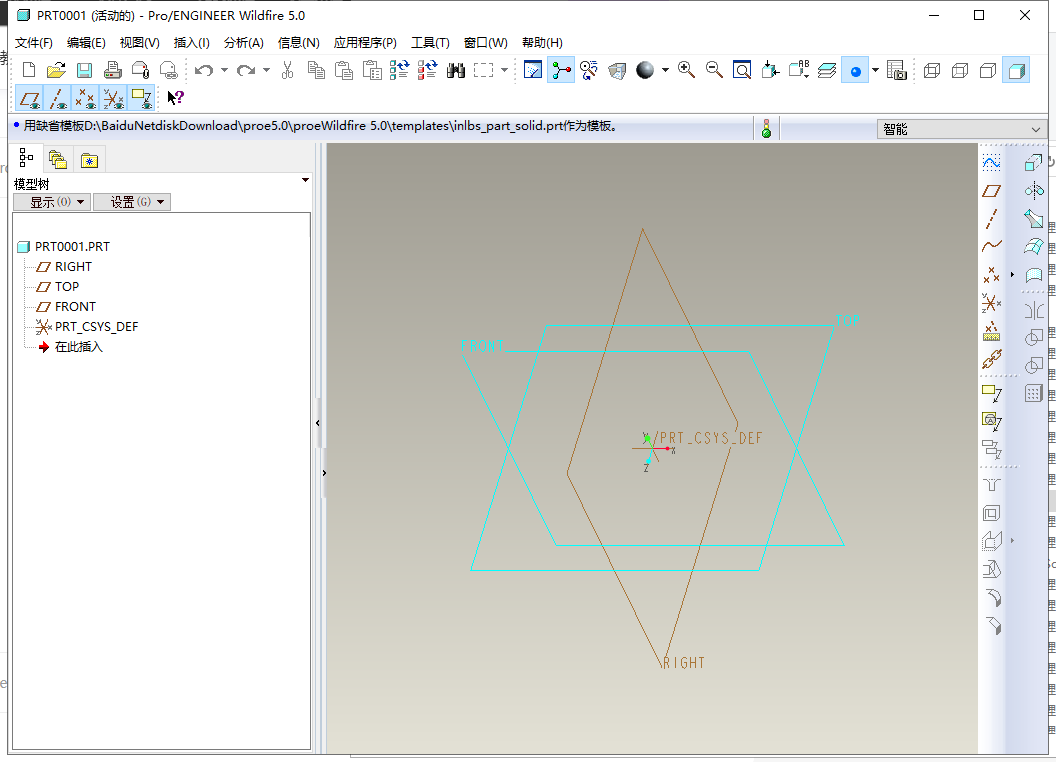1056x762 pixels.
Task: Click the Zoom In magnifier icon
Action: (686, 70)
